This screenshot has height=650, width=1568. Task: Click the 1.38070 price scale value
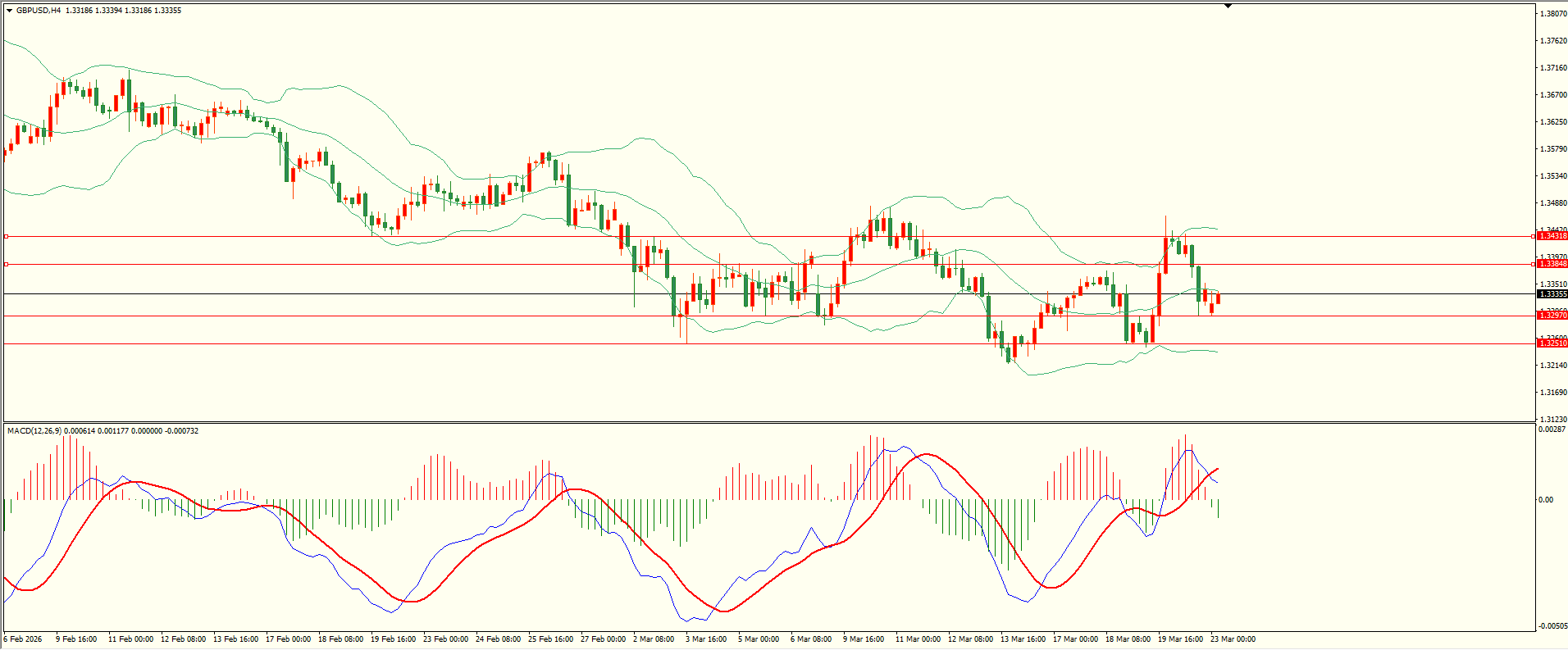pyautogui.click(x=1554, y=14)
